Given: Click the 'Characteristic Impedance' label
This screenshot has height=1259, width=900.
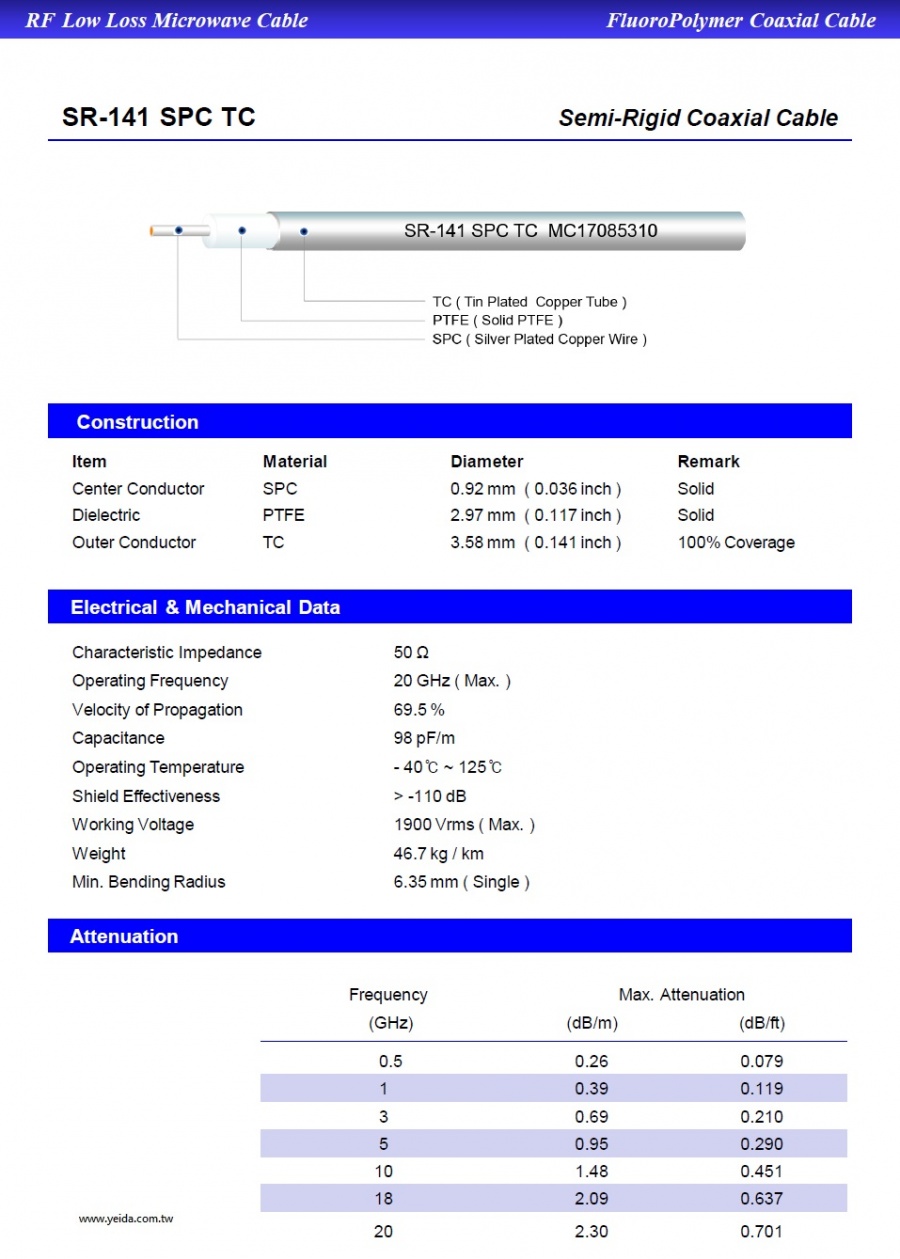Looking at the screenshot, I should (x=167, y=652).
